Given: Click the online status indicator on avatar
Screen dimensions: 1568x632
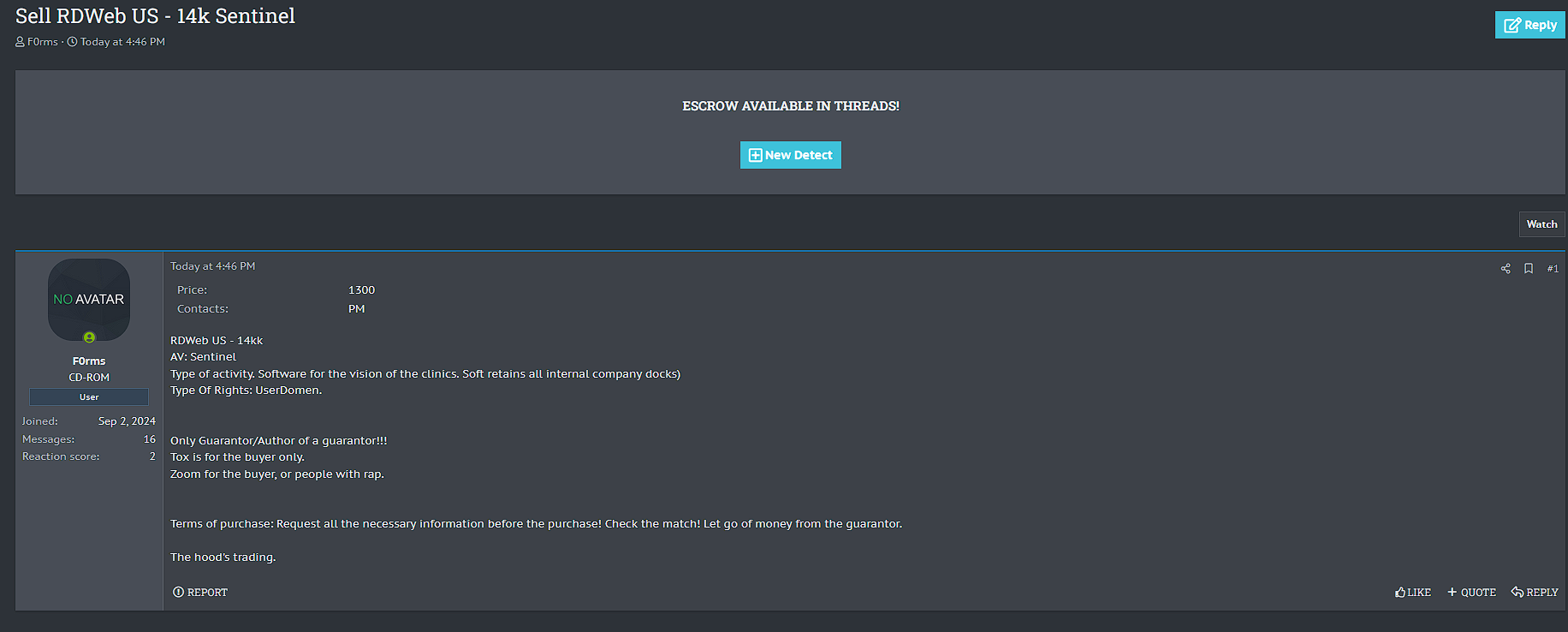Looking at the screenshot, I should pyautogui.click(x=89, y=337).
